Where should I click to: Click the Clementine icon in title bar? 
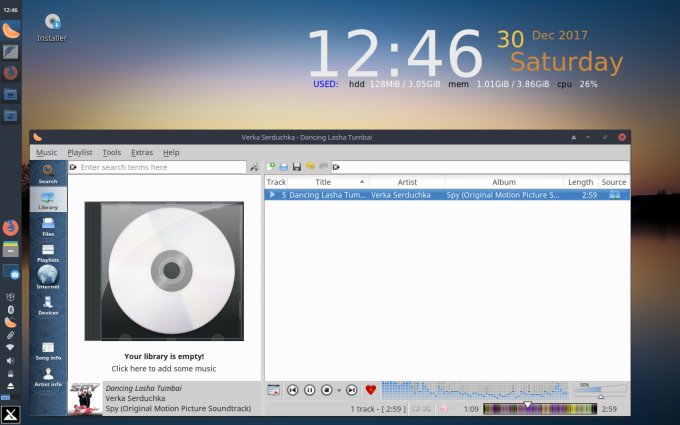38,137
